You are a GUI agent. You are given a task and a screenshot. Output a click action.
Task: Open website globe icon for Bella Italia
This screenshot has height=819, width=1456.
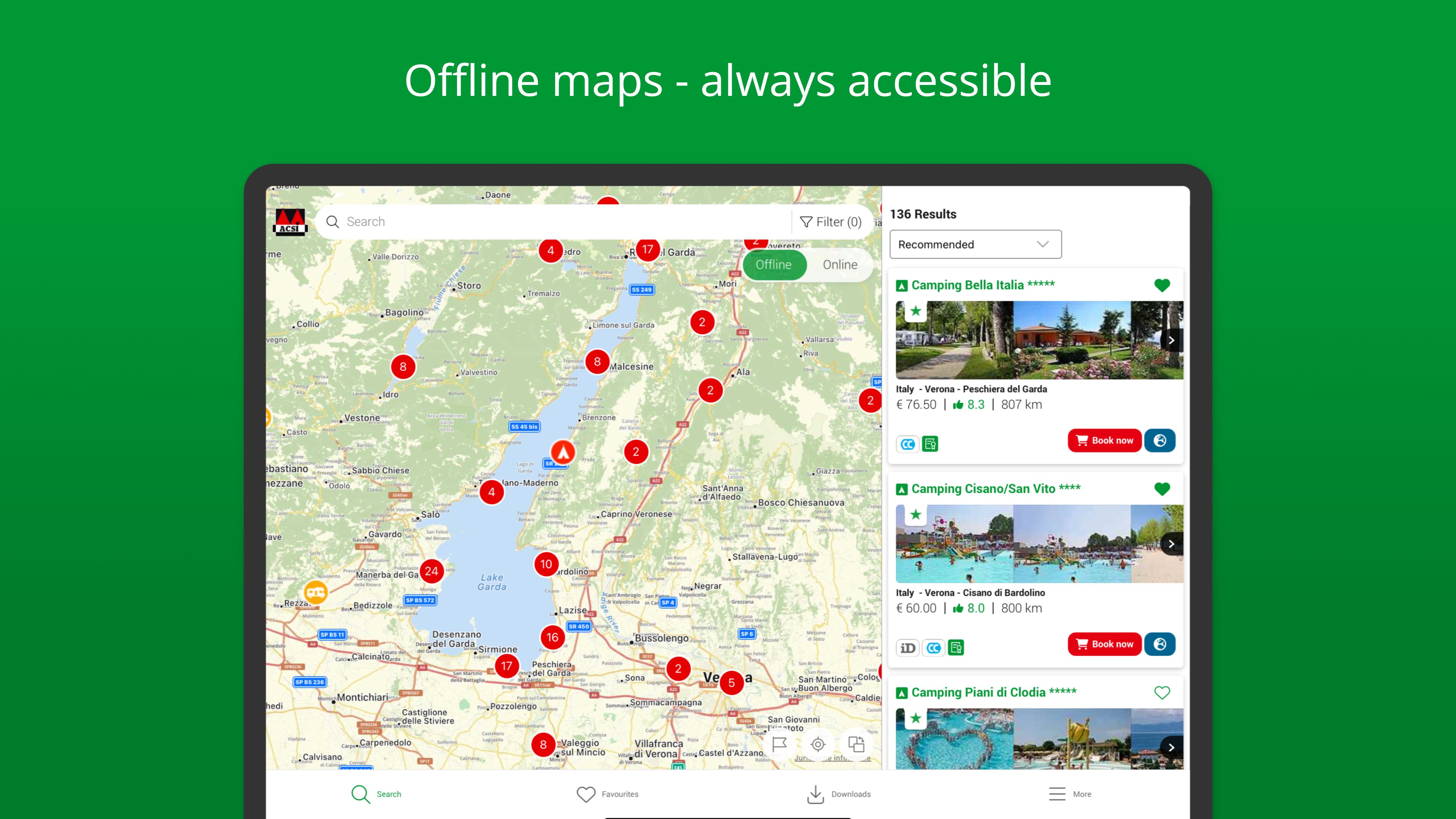1159,440
